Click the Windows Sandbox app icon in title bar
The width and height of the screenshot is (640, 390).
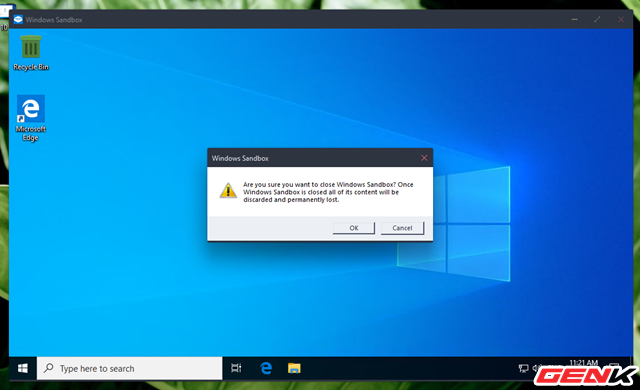pos(18,20)
